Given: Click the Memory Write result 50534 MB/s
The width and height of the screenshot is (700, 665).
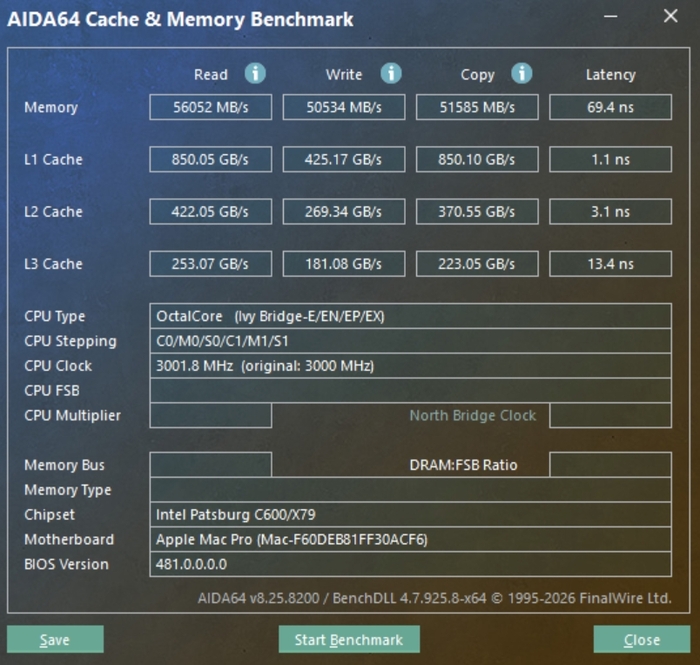Looking at the screenshot, I should pos(343,107).
